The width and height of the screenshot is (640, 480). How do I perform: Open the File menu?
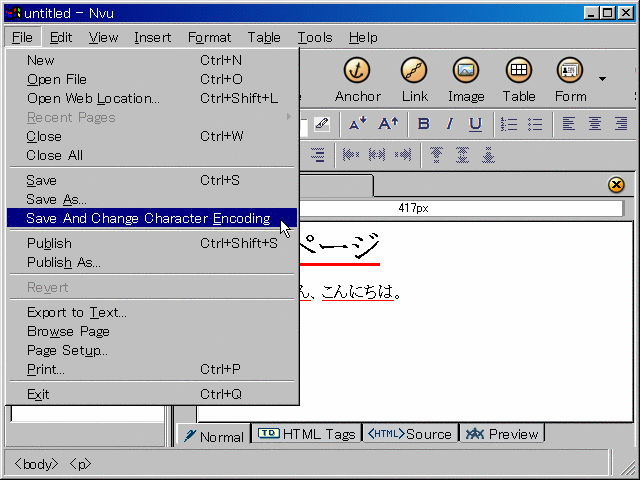(x=22, y=38)
